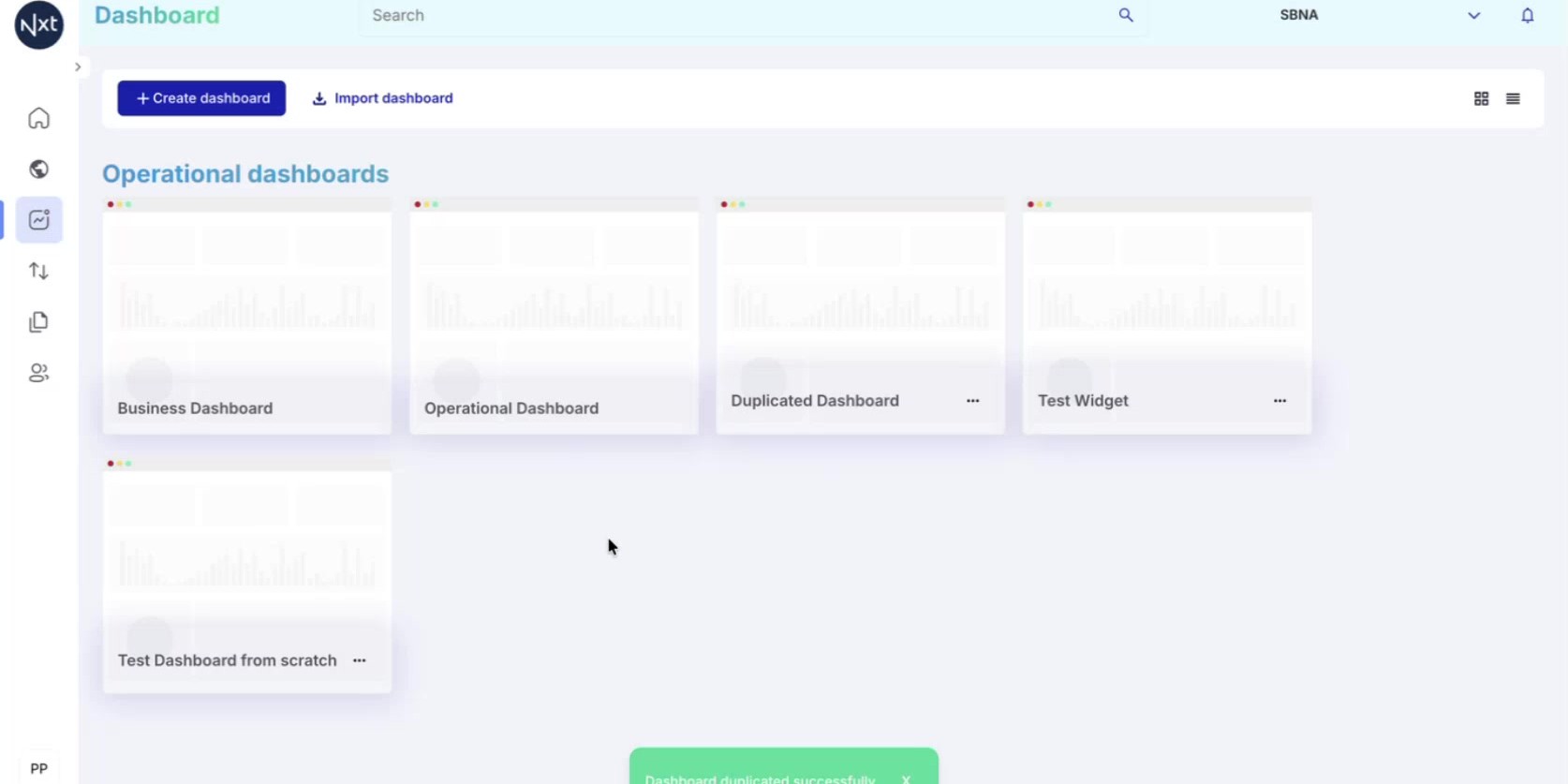Open the Test Widget card

click(x=1167, y=317)
